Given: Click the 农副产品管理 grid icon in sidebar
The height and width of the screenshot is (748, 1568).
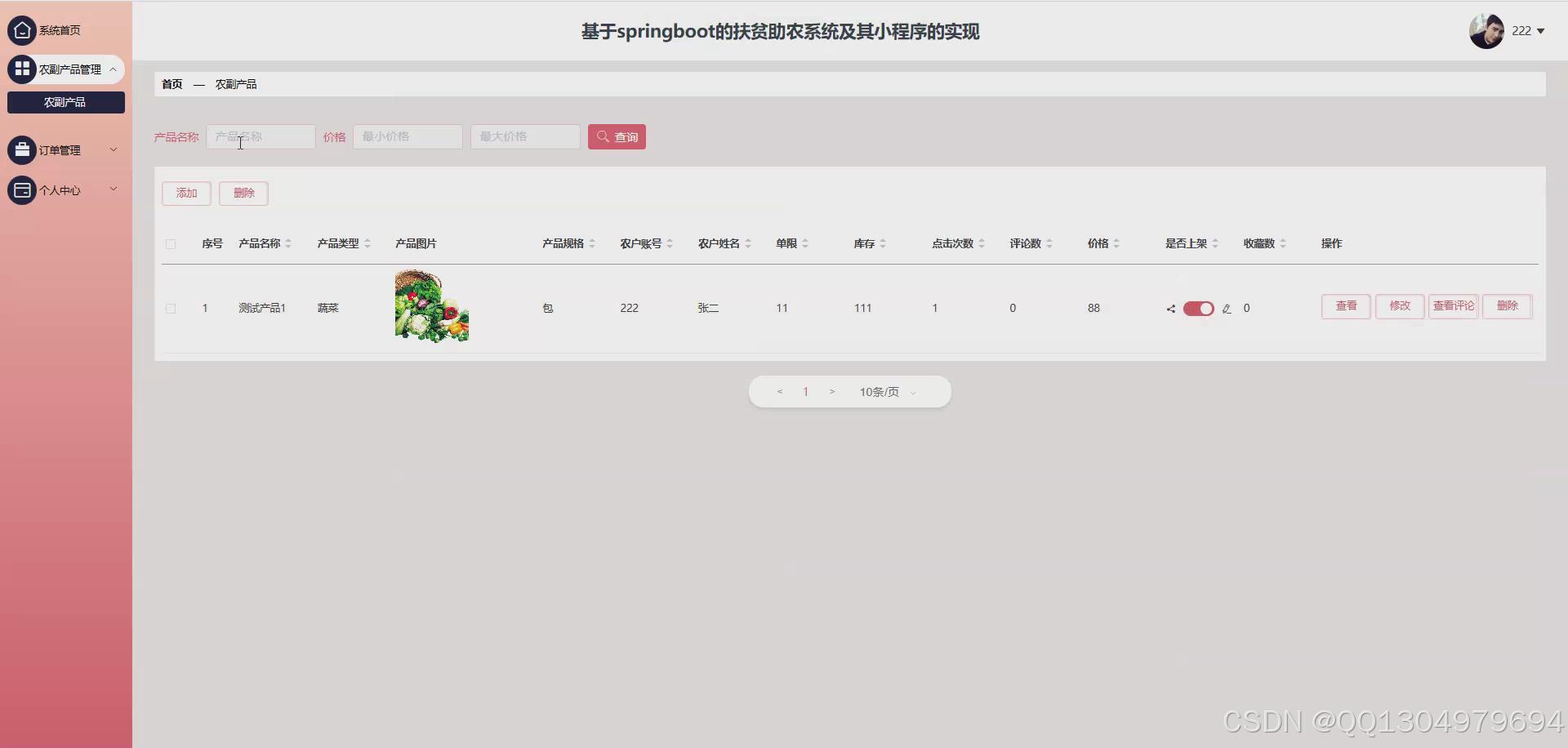Looking at the screenshot, I should pos(22,69).
